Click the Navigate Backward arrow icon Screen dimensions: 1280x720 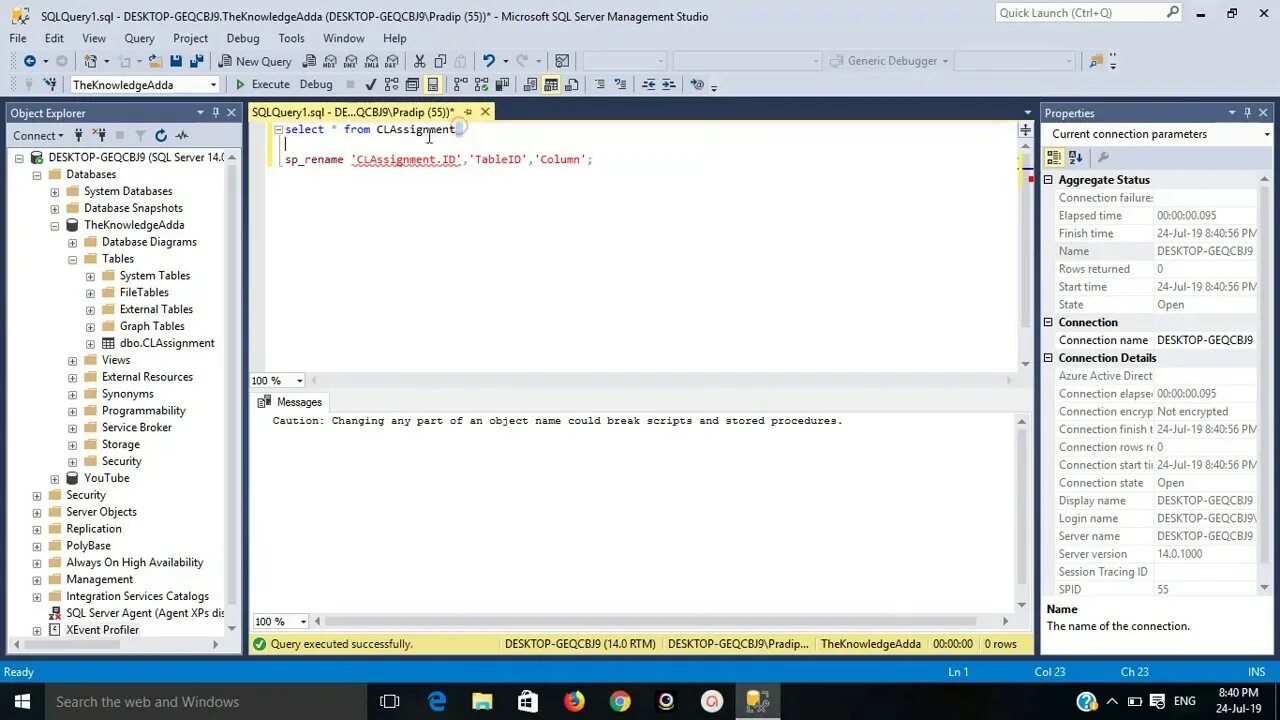[x=30, y=61]
